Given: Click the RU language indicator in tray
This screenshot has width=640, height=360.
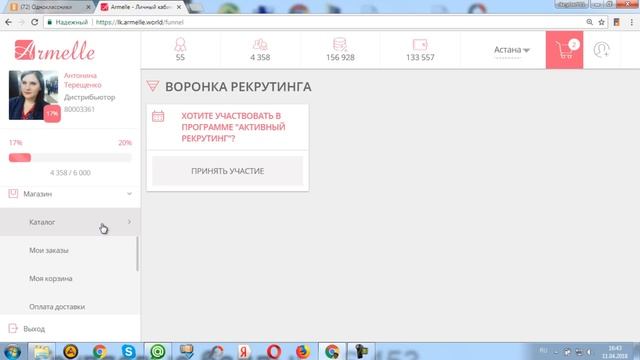Looking at the screenshot, I should (543, 350).
